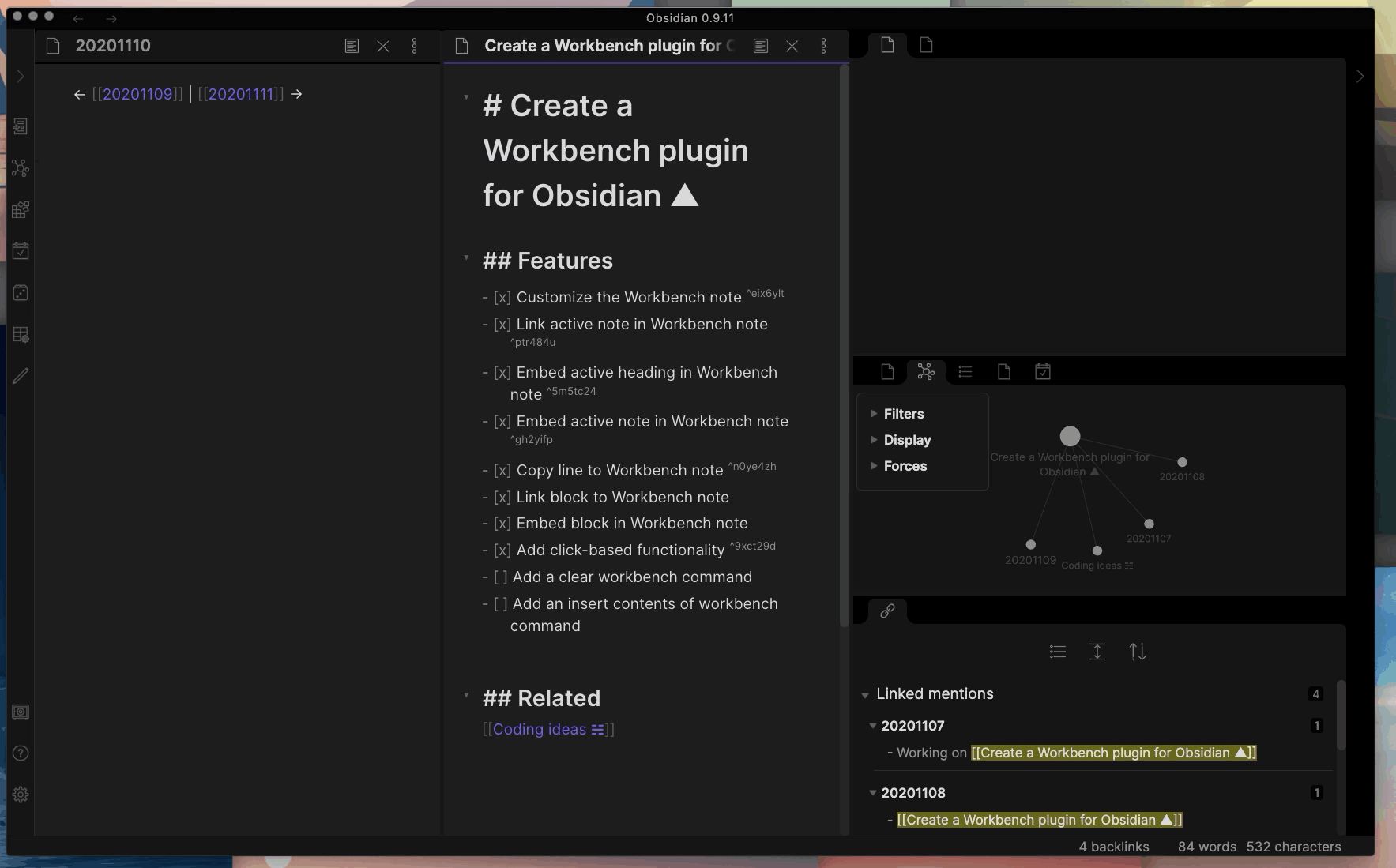Fold the Features heading
Screen dimensions: 1396x868
click(x=466, y=257)
